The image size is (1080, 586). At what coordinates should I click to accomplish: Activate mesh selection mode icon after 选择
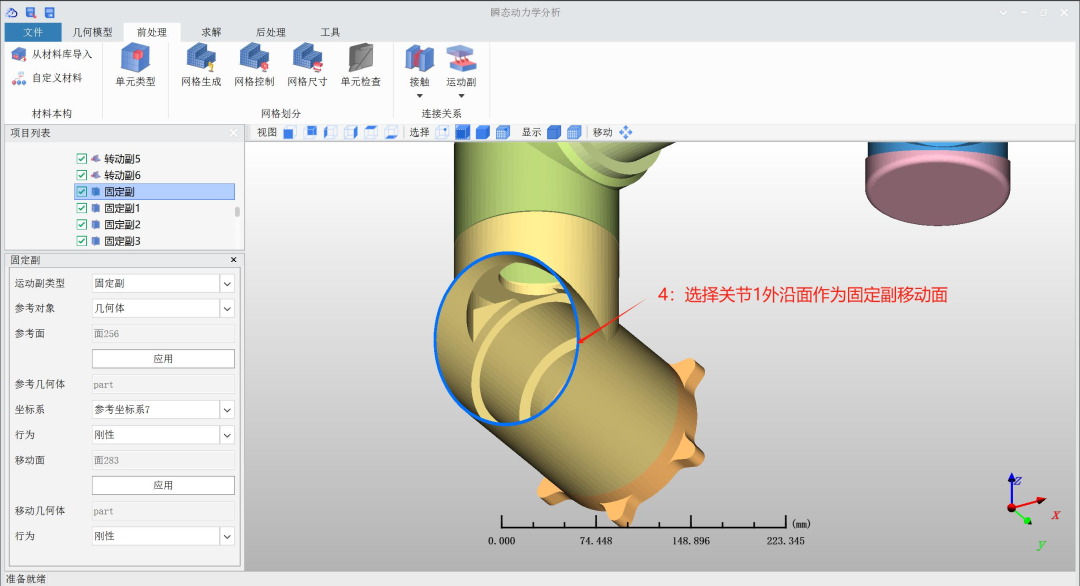[503, 132]
